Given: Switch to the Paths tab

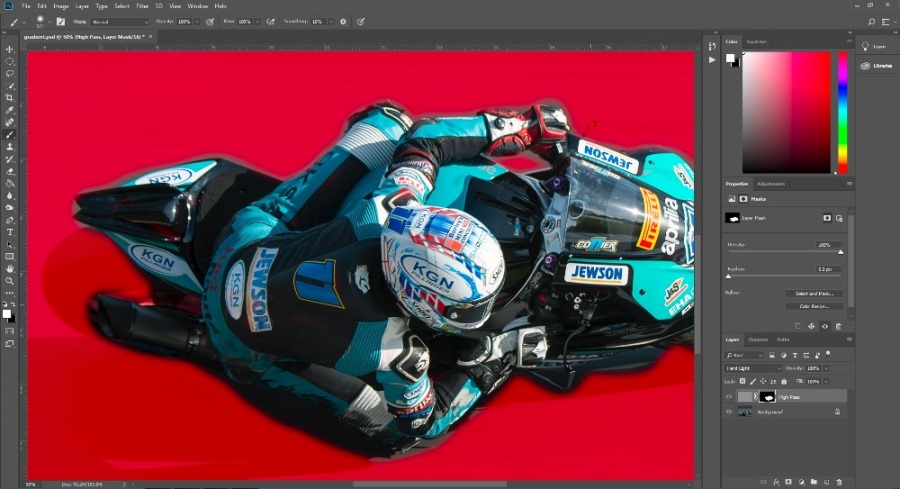Looking at the screenshot, I should [783, 340].
